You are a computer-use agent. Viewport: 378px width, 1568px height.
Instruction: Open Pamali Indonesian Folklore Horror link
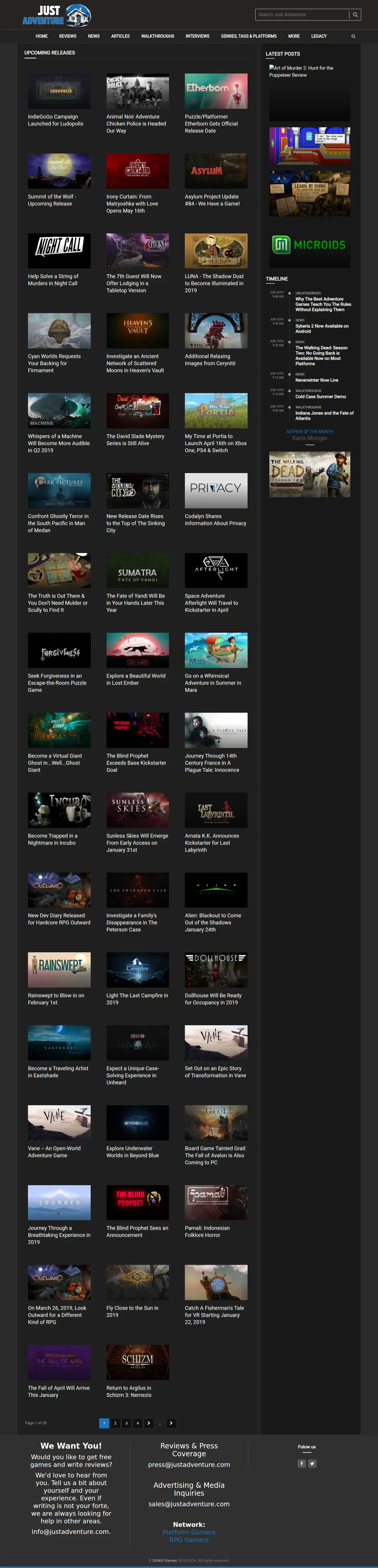point(207,1231)
